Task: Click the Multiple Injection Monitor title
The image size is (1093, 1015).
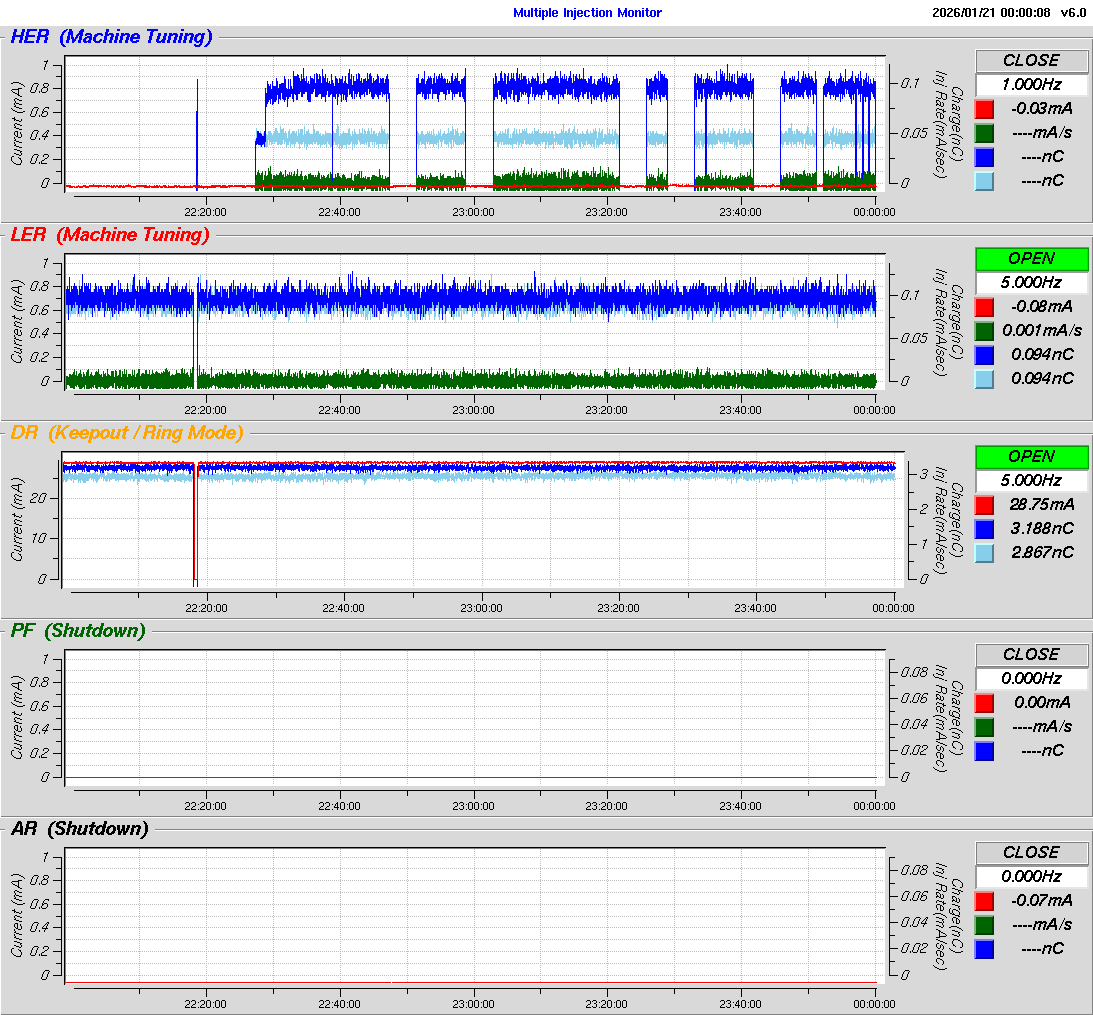Action: pyautogui.click(x=587, y=13)
